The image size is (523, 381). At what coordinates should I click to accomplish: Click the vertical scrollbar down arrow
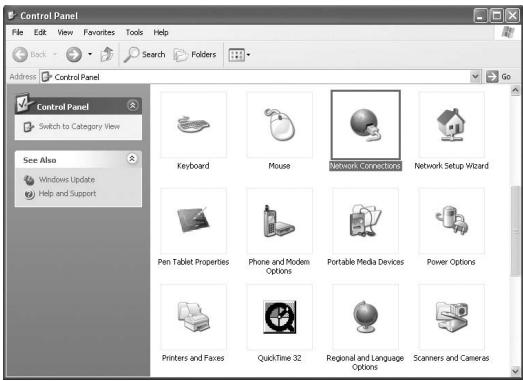(515, 371)
